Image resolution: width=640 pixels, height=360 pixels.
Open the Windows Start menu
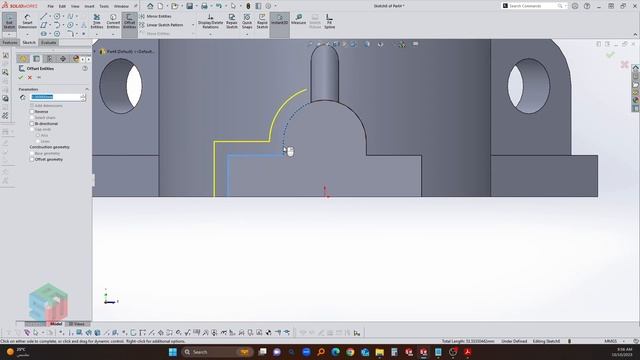click(173, 352)
